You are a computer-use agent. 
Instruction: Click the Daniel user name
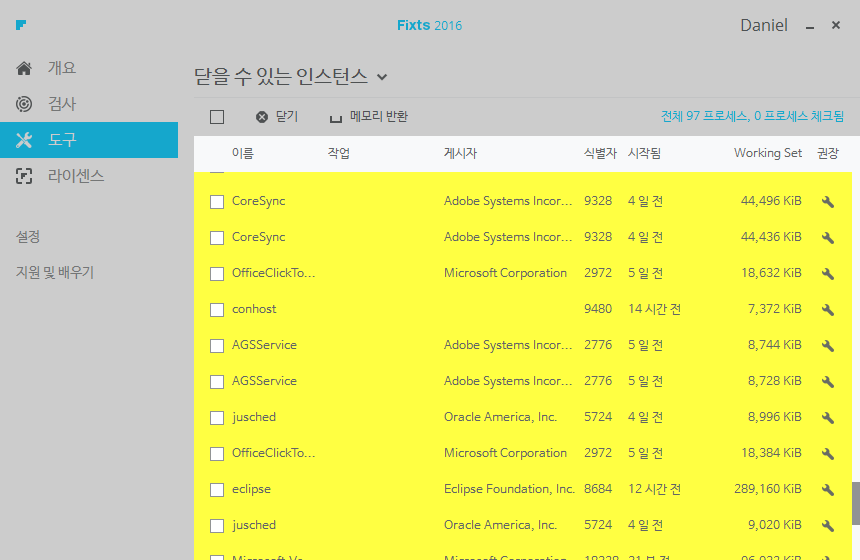[x=763, y=25]
